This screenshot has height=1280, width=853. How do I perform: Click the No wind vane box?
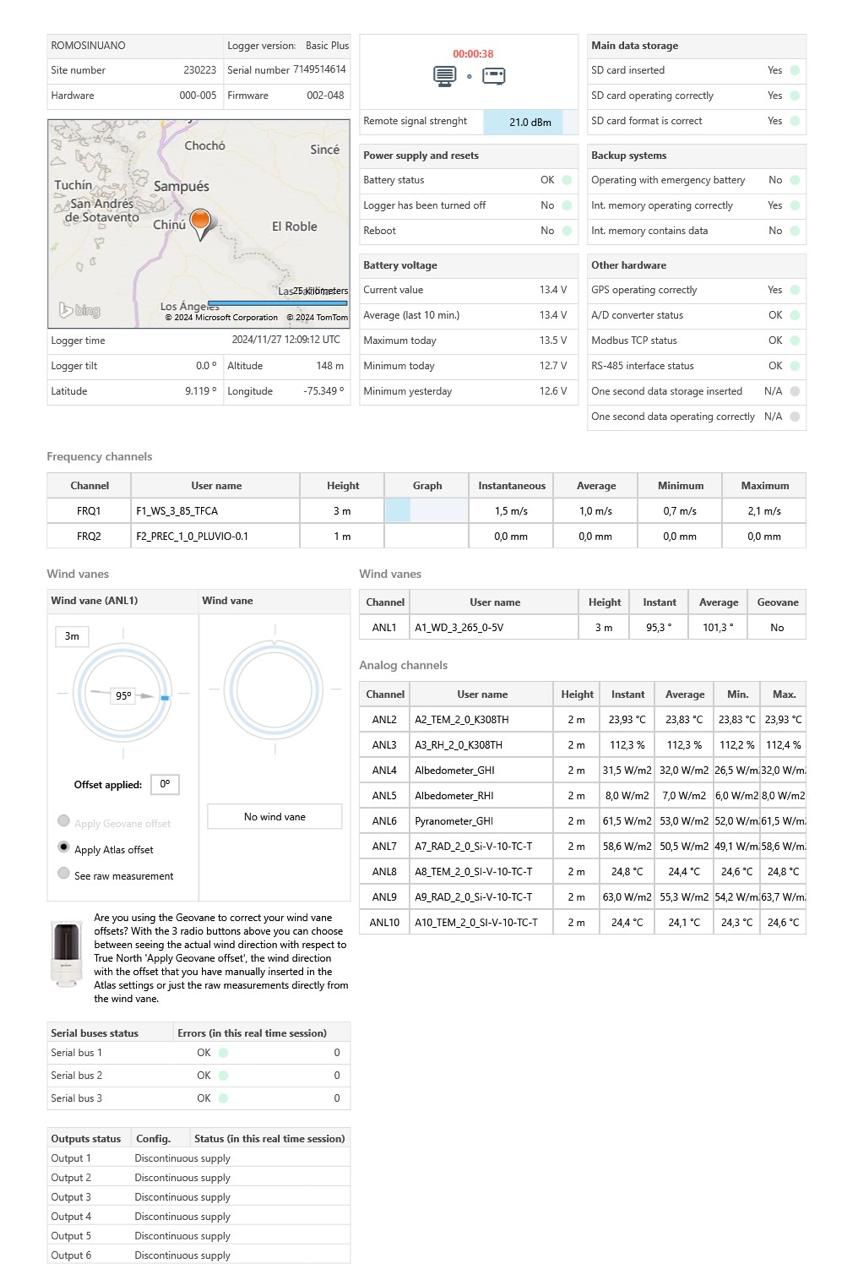tap(275, 817)
